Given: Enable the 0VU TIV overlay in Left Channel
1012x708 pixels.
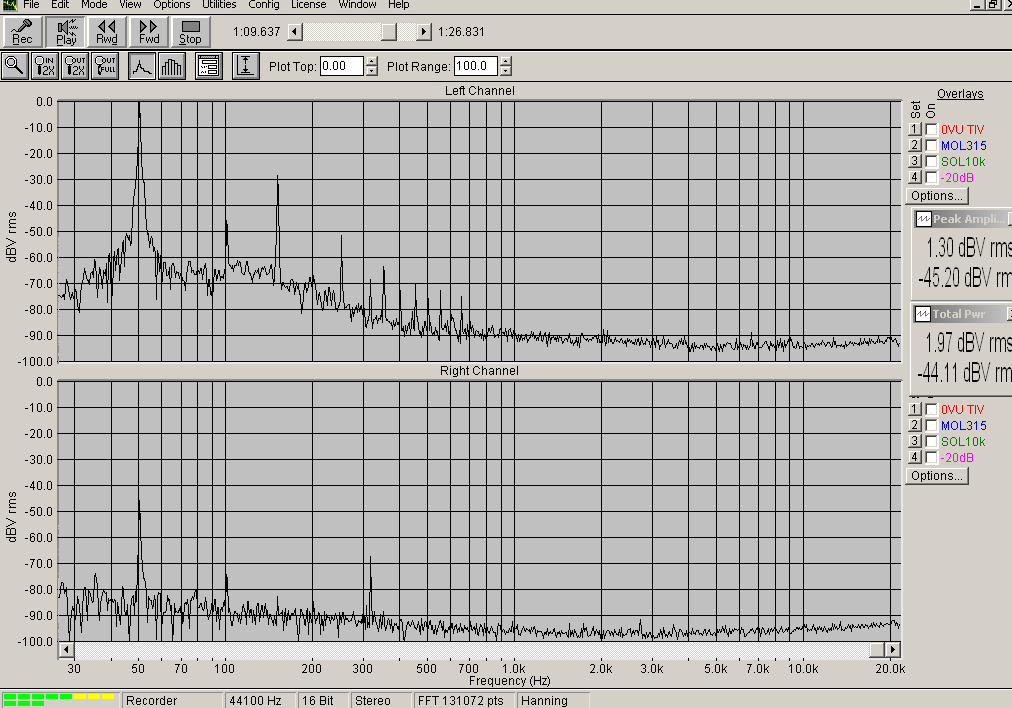Looking at the screenshot, I should [931, 130].
